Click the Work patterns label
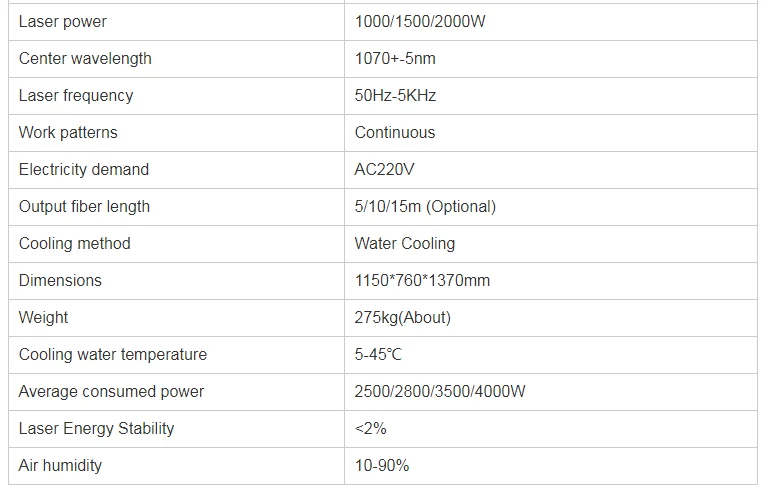The height and width of the screenshot is (495, 783). point(68,132)
